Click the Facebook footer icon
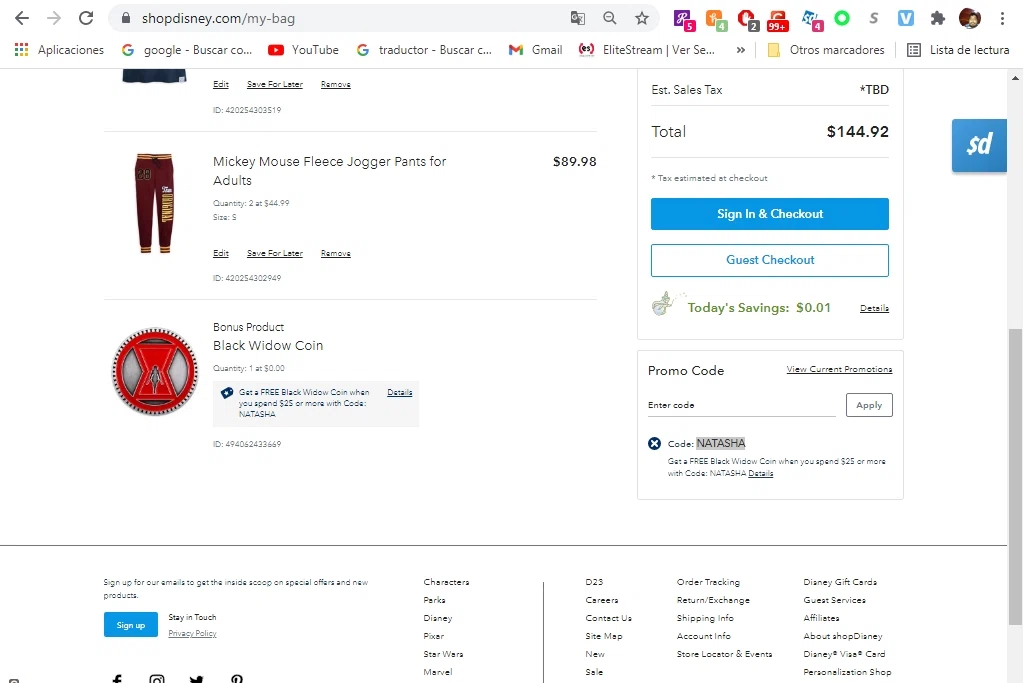This screenshot has height=683, width=1023. point(117,678)
